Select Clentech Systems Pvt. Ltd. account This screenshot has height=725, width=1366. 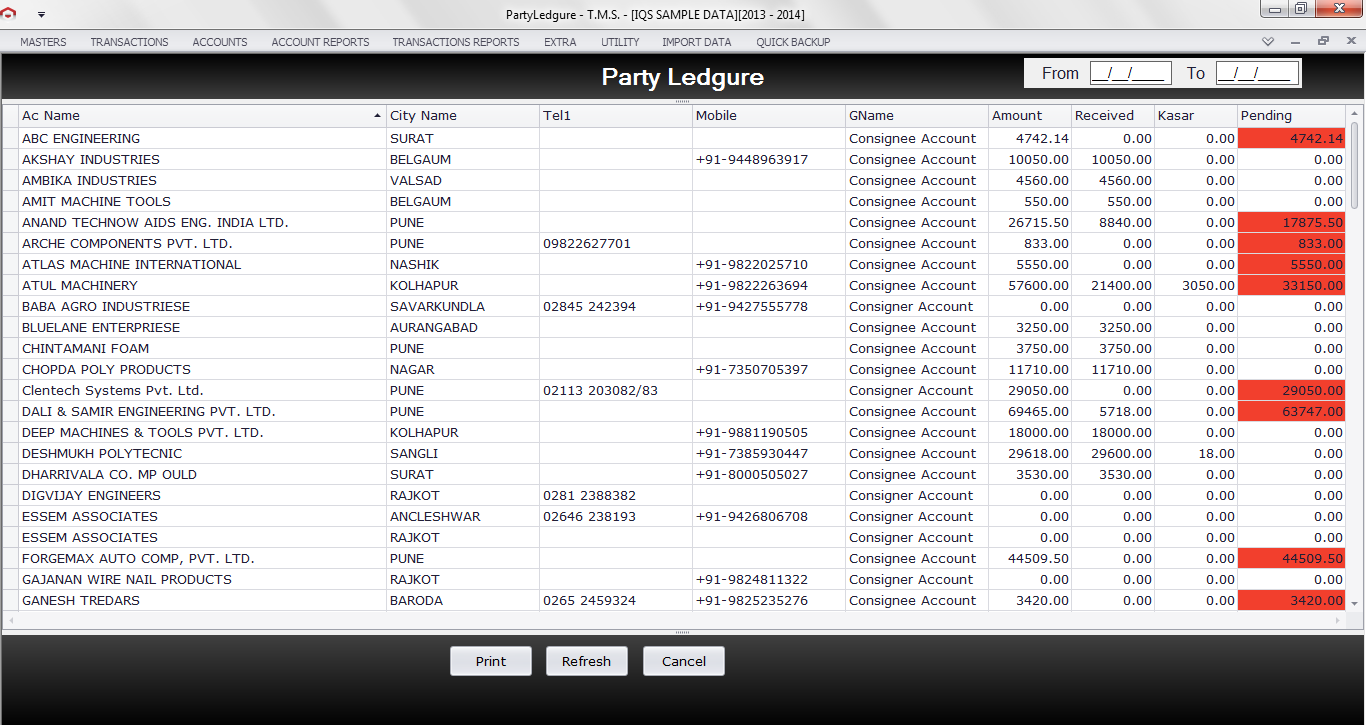coord(113,390)
